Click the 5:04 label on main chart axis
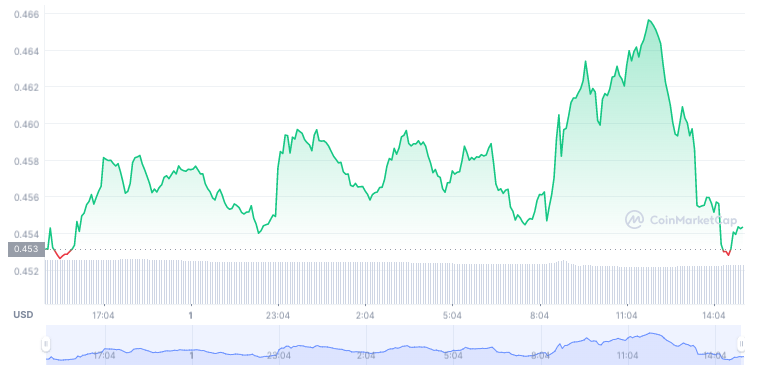Viewport: 757px width, 371px height. [452, 315]
